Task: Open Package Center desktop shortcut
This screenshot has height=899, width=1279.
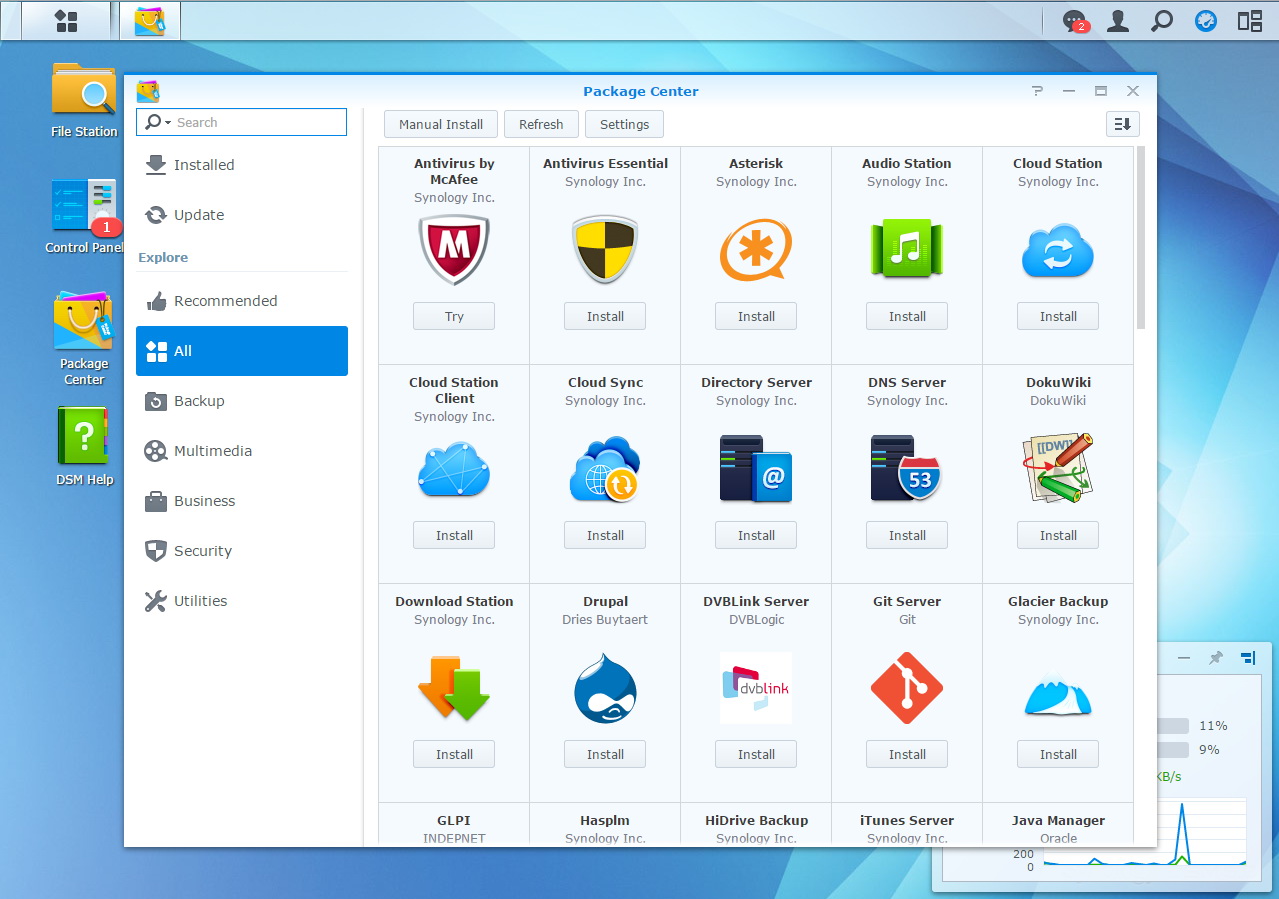Action: coord(84,338)
